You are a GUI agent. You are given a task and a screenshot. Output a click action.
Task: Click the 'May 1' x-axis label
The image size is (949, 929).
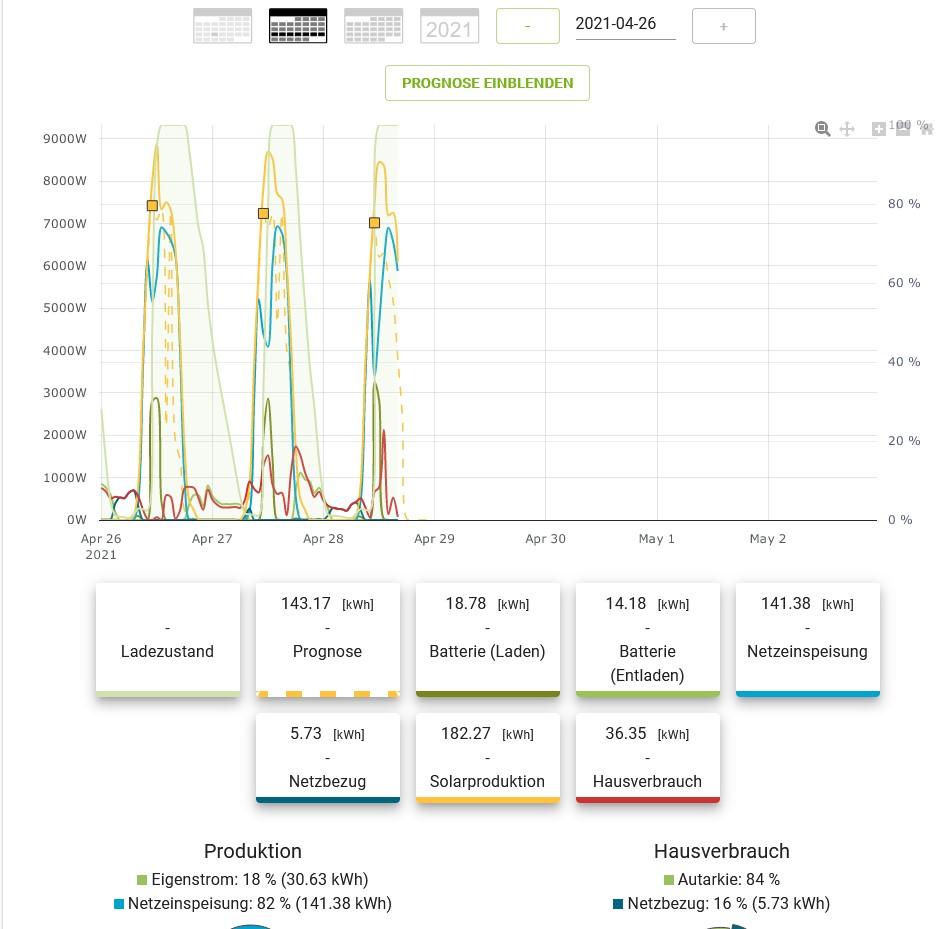(657, 539)
